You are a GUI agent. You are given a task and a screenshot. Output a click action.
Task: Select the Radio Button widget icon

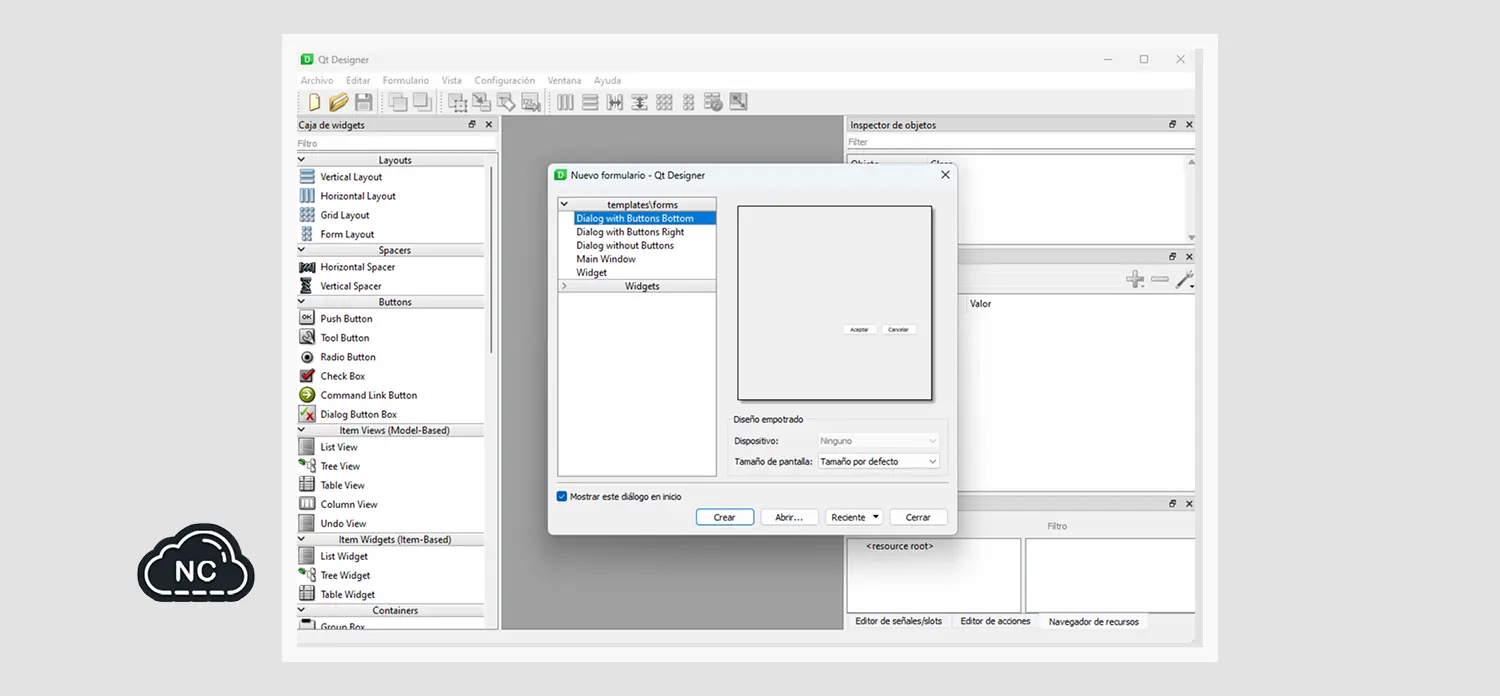tap(307, 357)
